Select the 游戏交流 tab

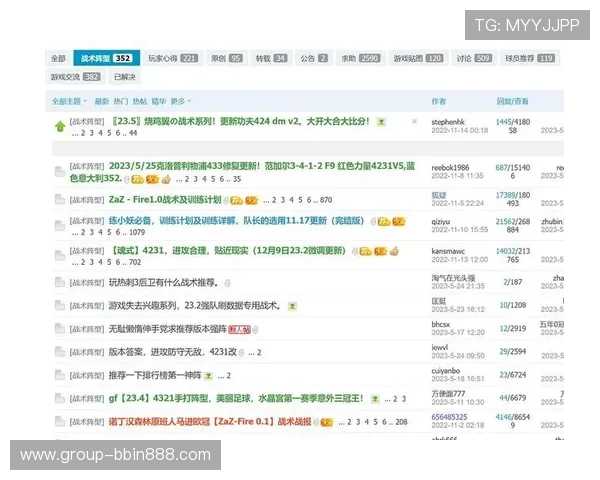pyautogui.click(x=75, y=77)
